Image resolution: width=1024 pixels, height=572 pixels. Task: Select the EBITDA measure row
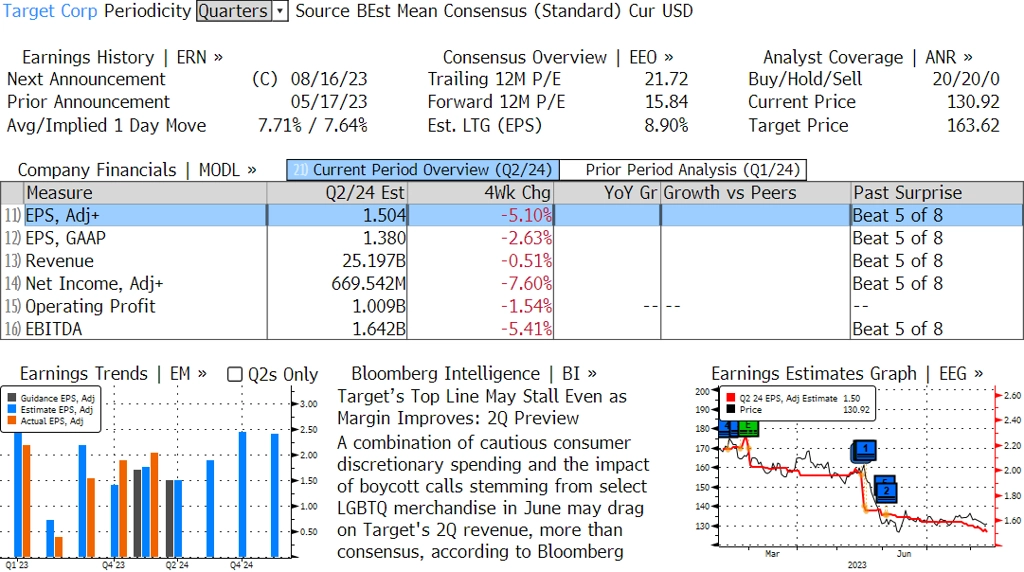tap(512, 329)
